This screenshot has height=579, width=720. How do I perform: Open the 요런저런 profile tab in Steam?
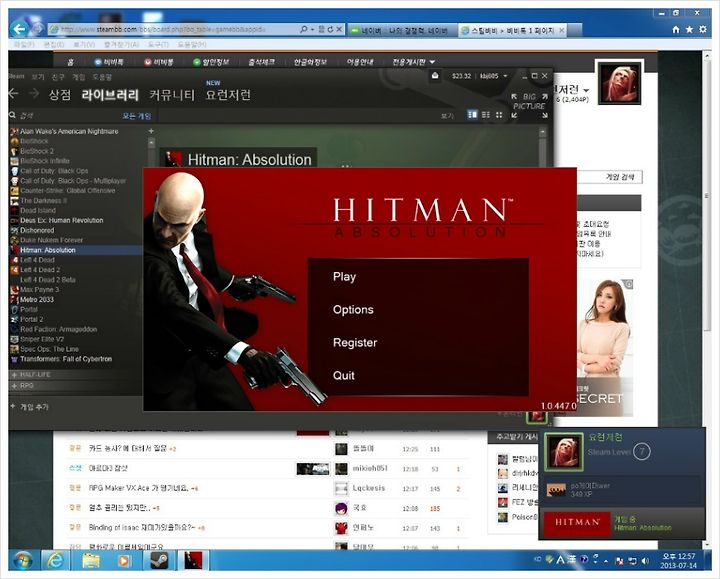[228, 95]
